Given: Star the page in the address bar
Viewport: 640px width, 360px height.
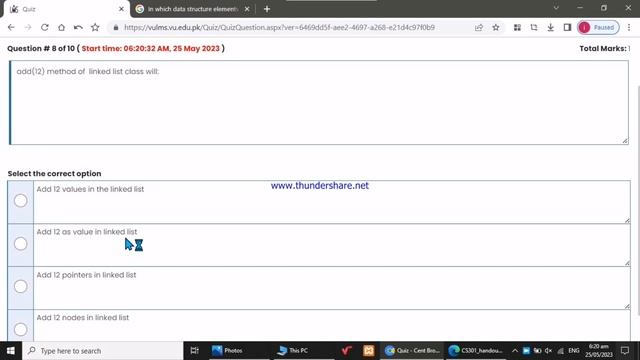Looking at the screenshot, I should coord(496,27).
